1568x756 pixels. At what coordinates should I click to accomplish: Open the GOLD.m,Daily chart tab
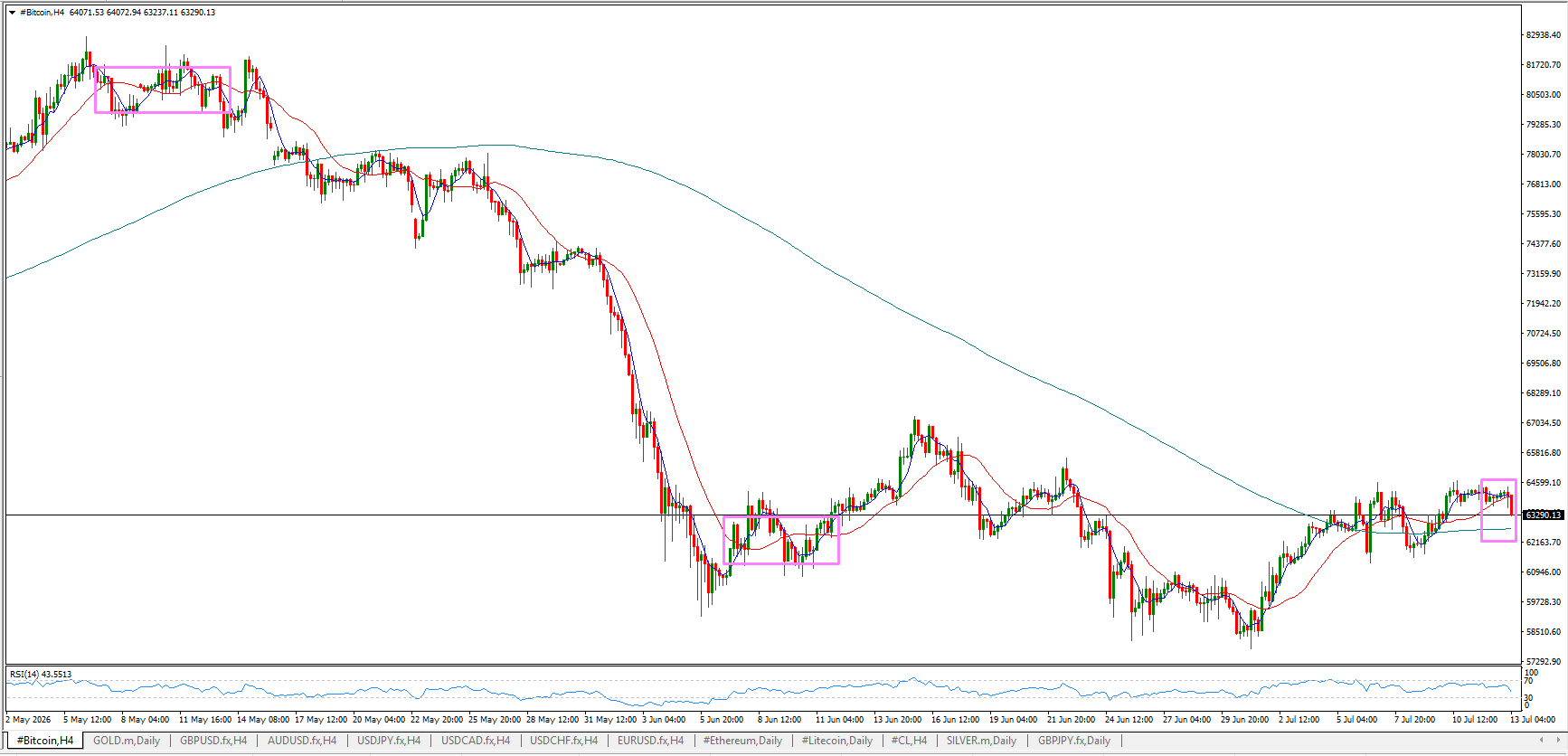(127, 741)
